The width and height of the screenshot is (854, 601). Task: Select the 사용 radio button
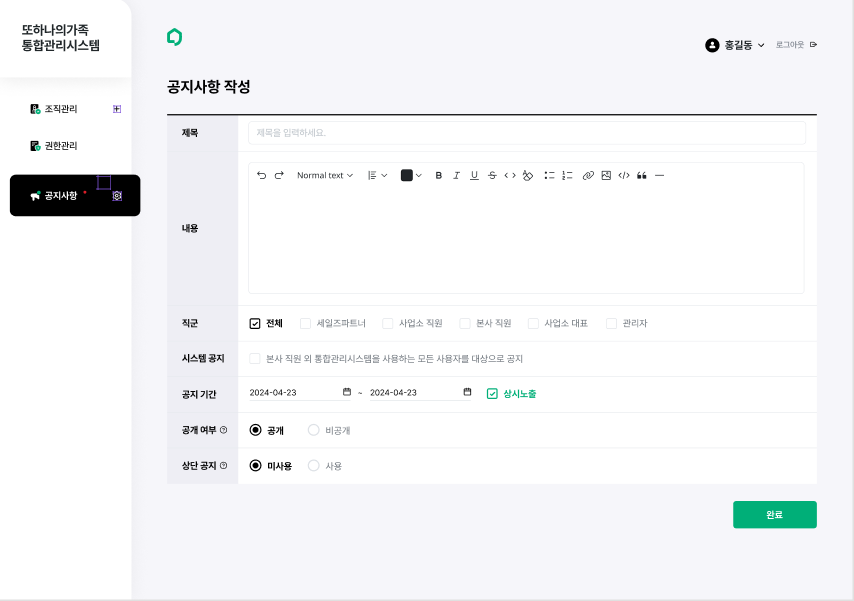tap(313, 466)
